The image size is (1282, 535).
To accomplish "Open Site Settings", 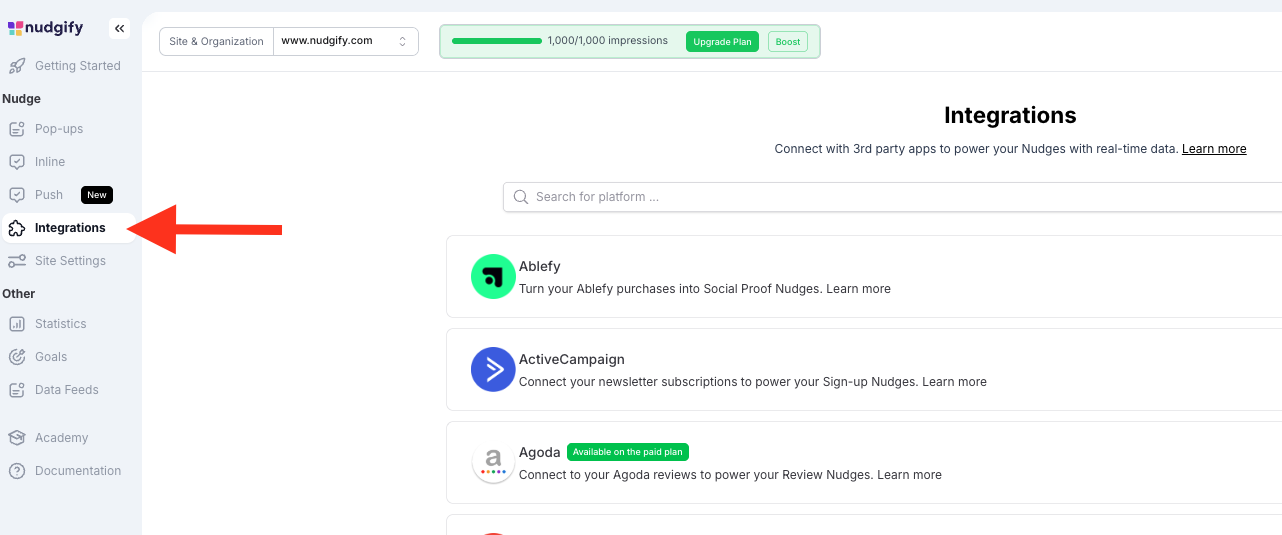I will tap(68, 261).
